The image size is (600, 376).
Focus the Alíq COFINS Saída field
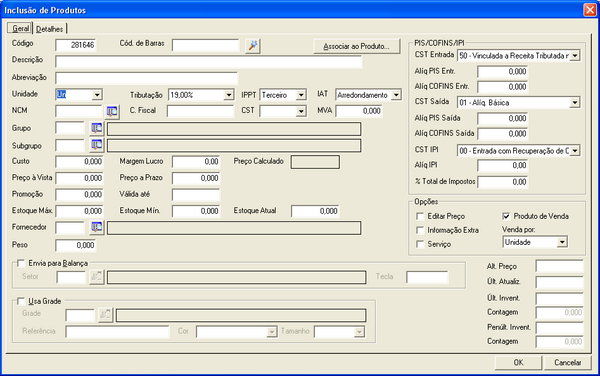[502, 134]
